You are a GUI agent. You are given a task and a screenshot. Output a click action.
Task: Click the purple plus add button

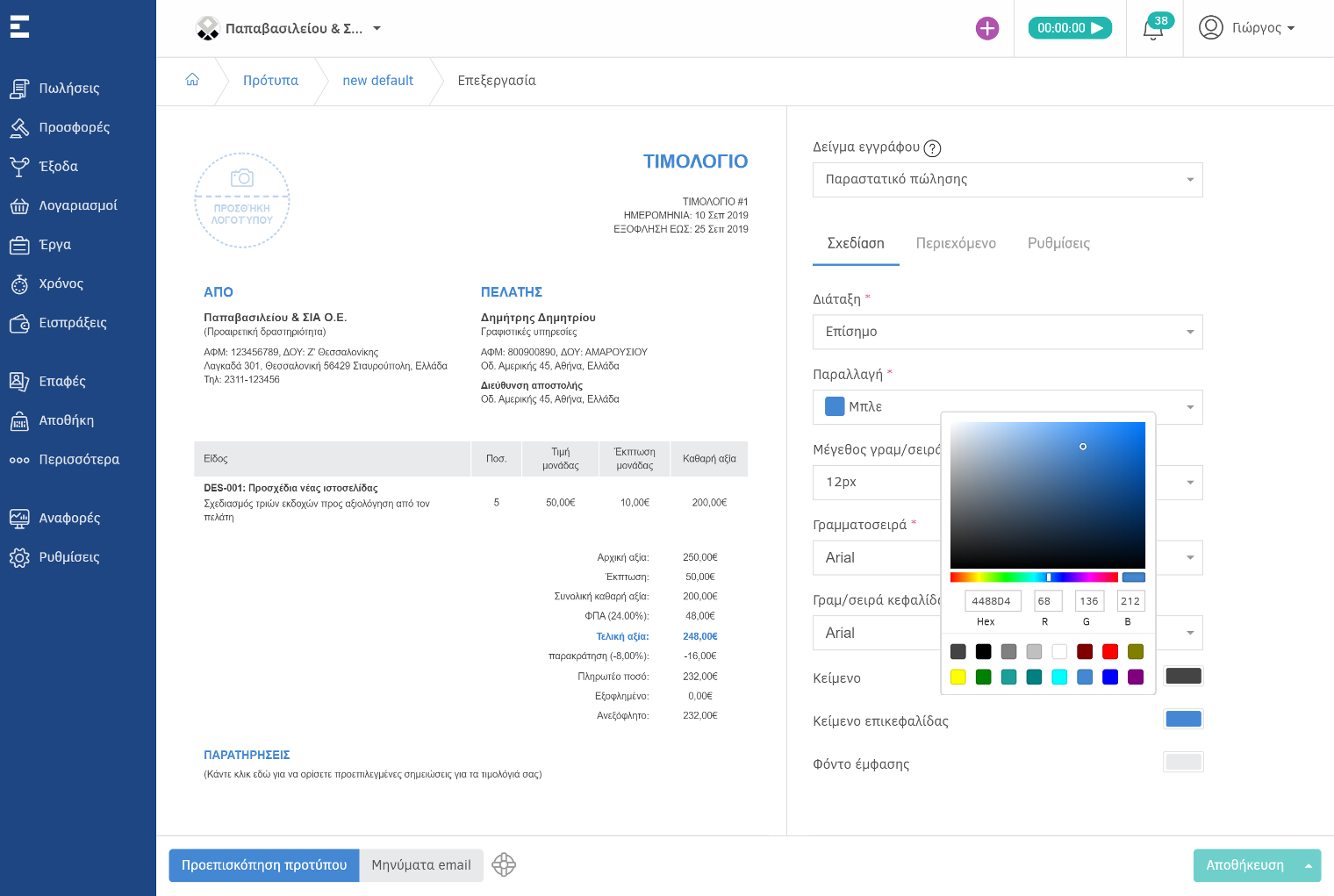click(987, 28)
